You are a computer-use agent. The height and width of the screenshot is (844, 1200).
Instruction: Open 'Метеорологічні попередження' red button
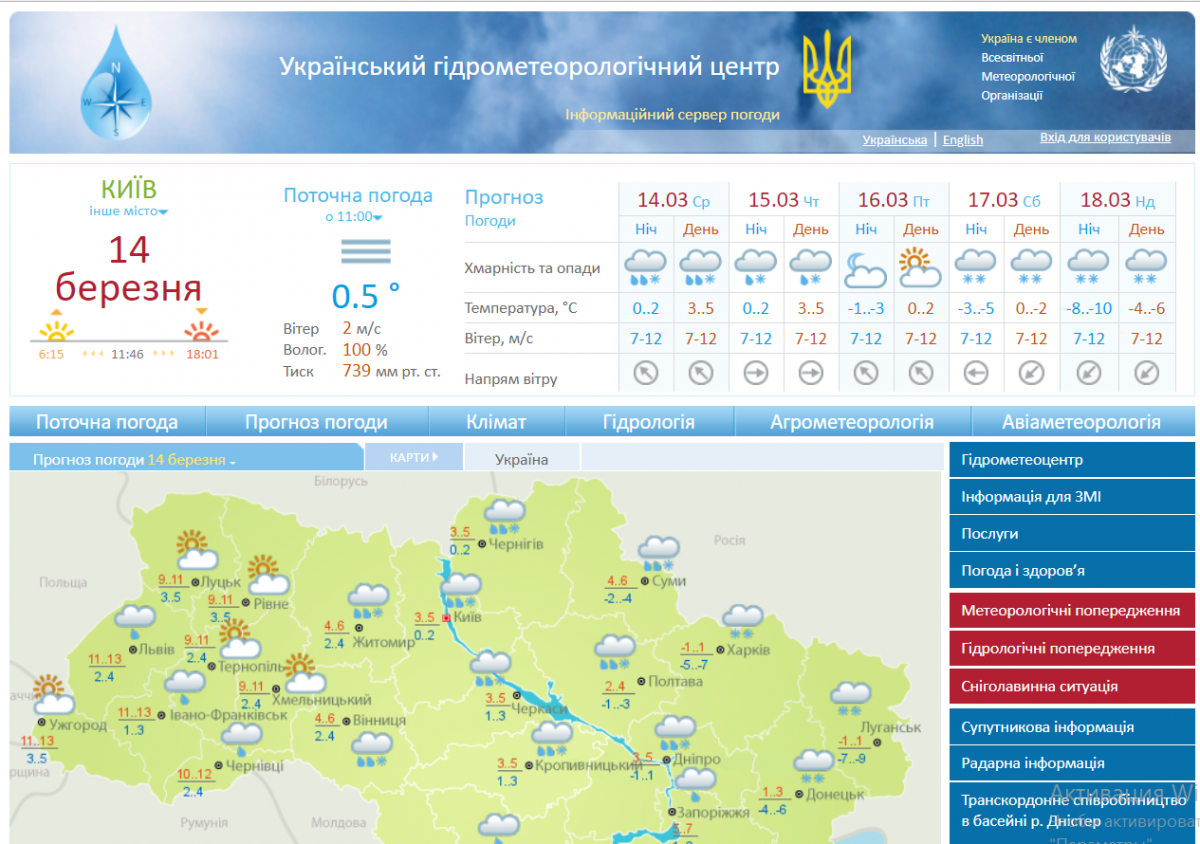point(1070,610)
